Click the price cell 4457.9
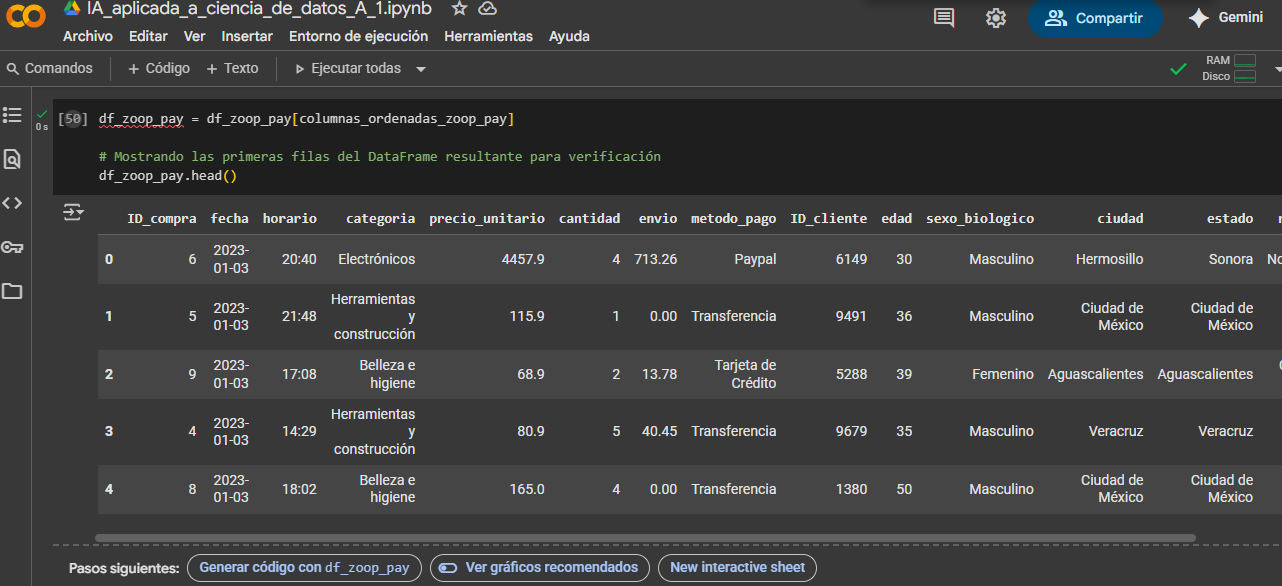The image size is (1282, 586). [523, 259]
